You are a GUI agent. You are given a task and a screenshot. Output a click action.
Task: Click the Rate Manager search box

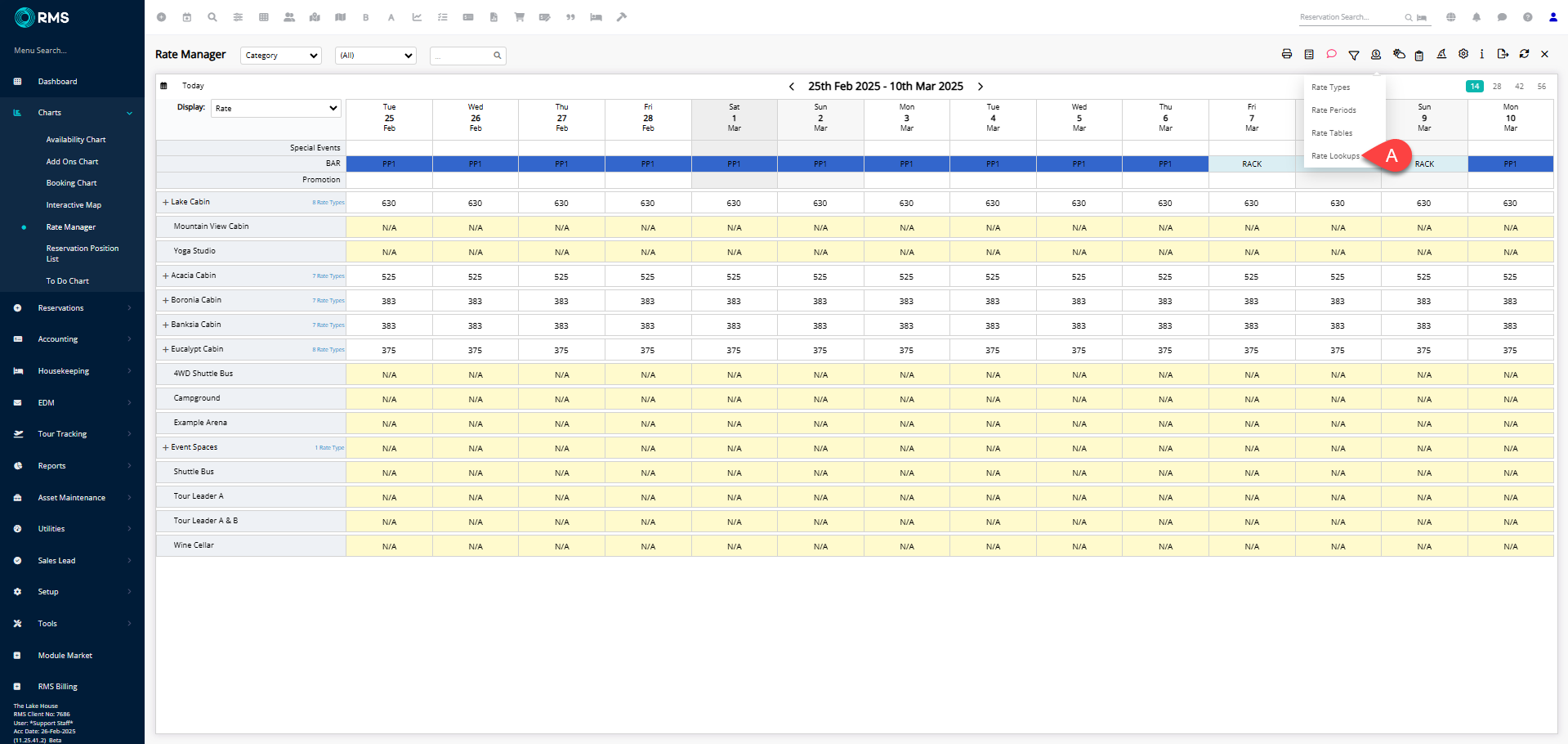pyautogui.click(x=468, y=56)
